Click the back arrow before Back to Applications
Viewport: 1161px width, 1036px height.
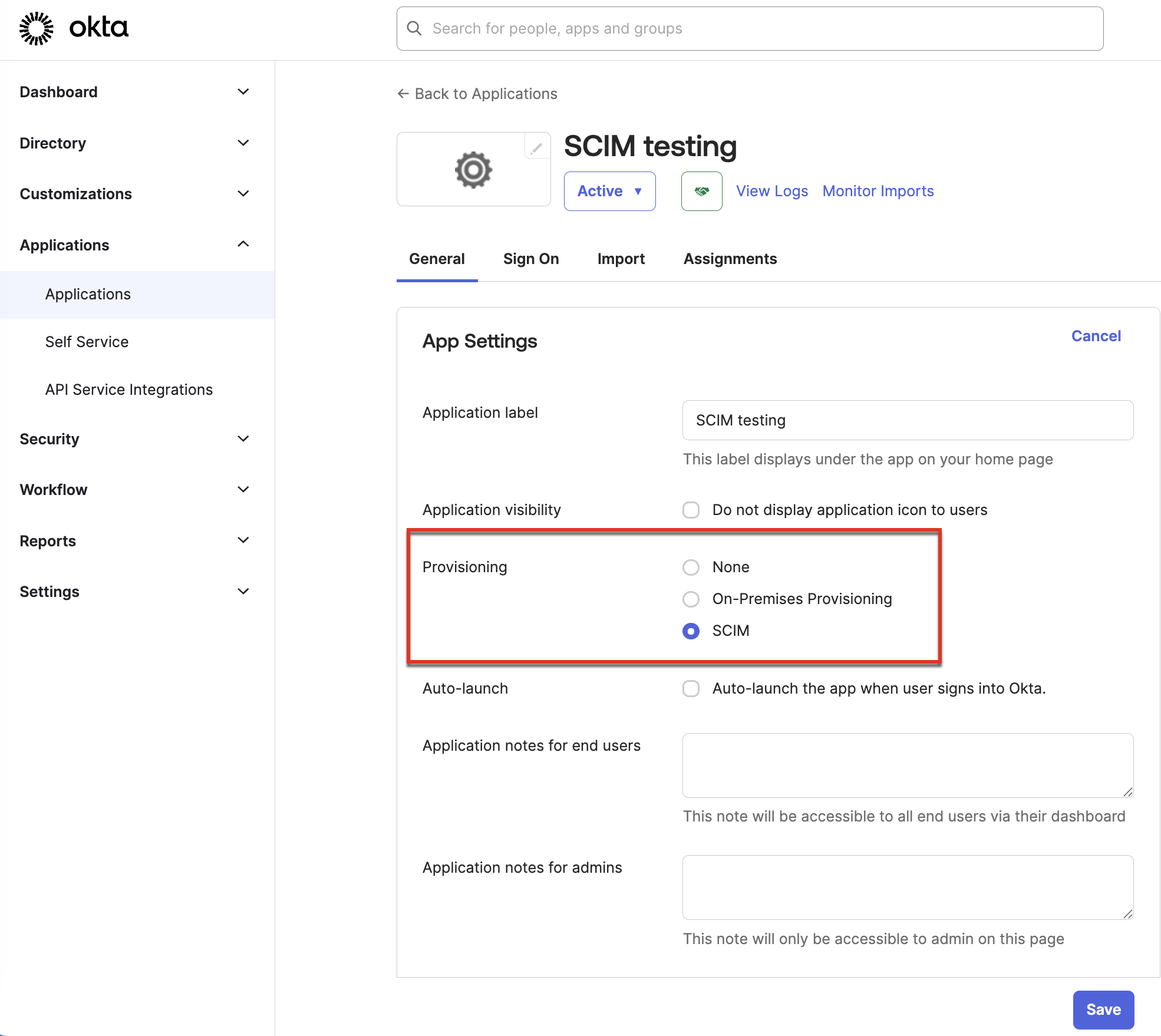[402, 93]
